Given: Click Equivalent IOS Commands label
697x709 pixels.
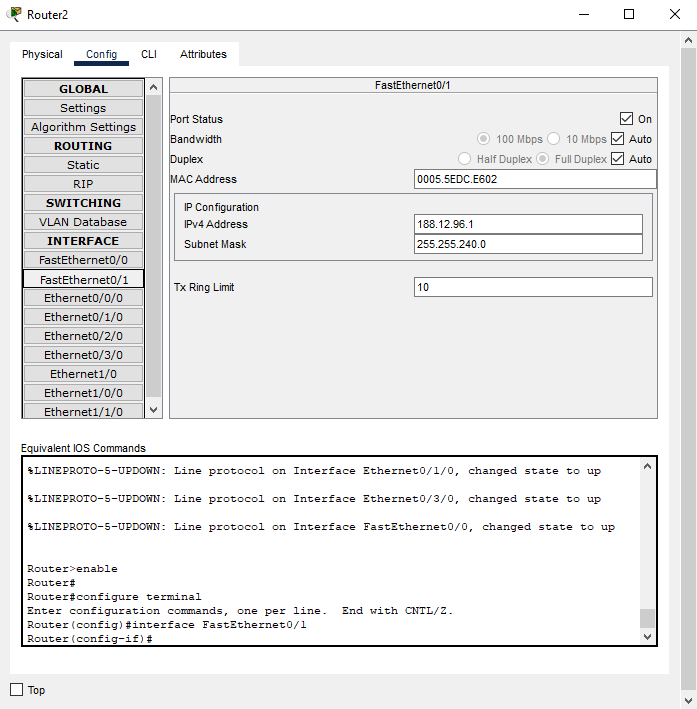Looking at the screenshot, I should 83,448.
